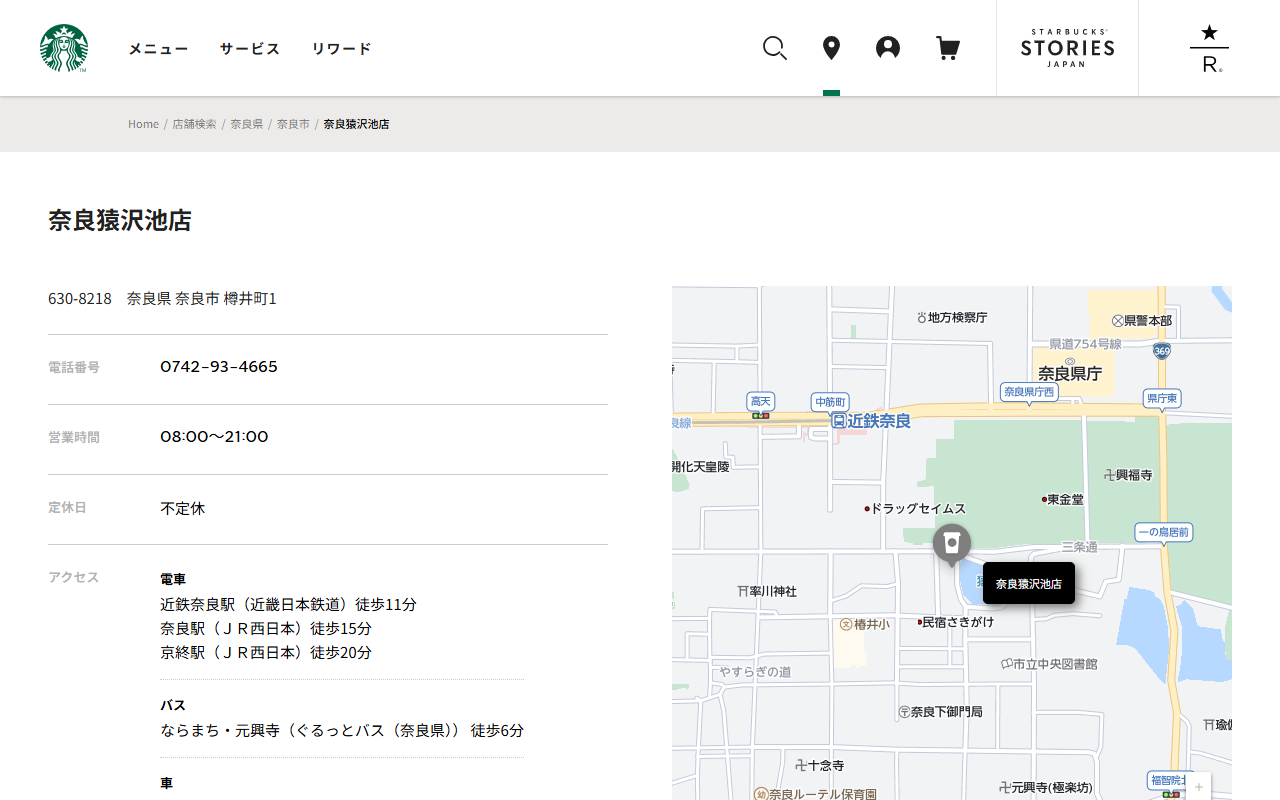Go to Home breadcrumb
1280x800 pixels.
tap(143, 124)
